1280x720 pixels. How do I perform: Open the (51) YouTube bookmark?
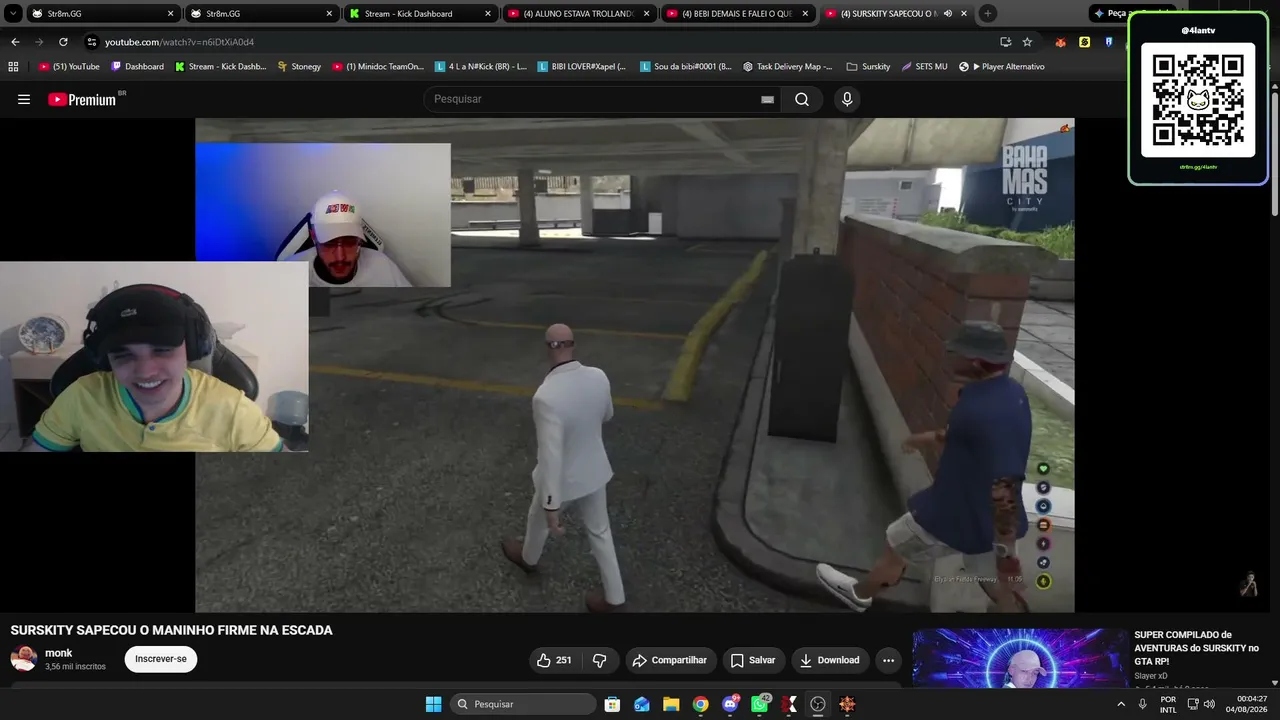69,66
